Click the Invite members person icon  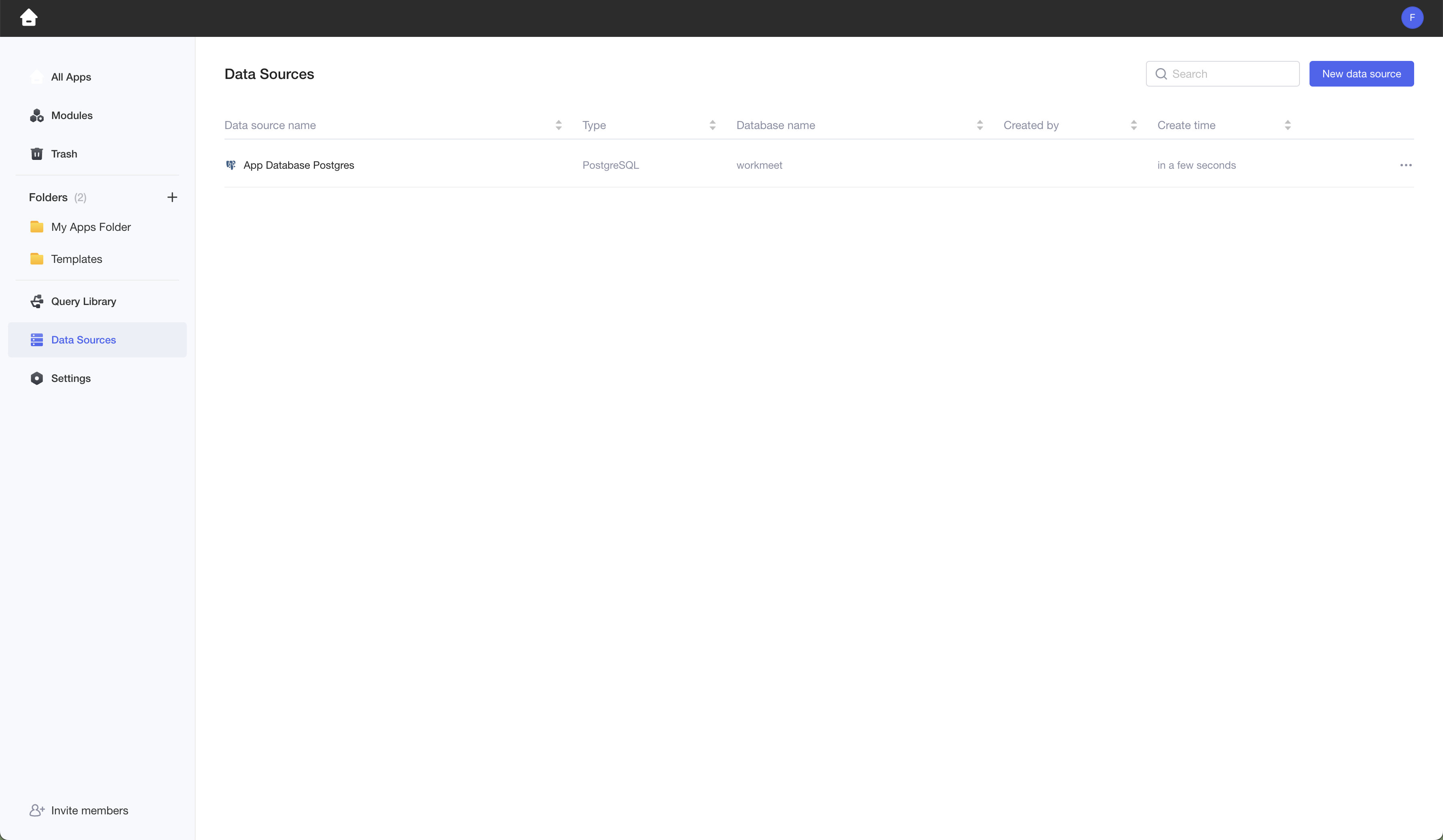[x=36, y=810]
